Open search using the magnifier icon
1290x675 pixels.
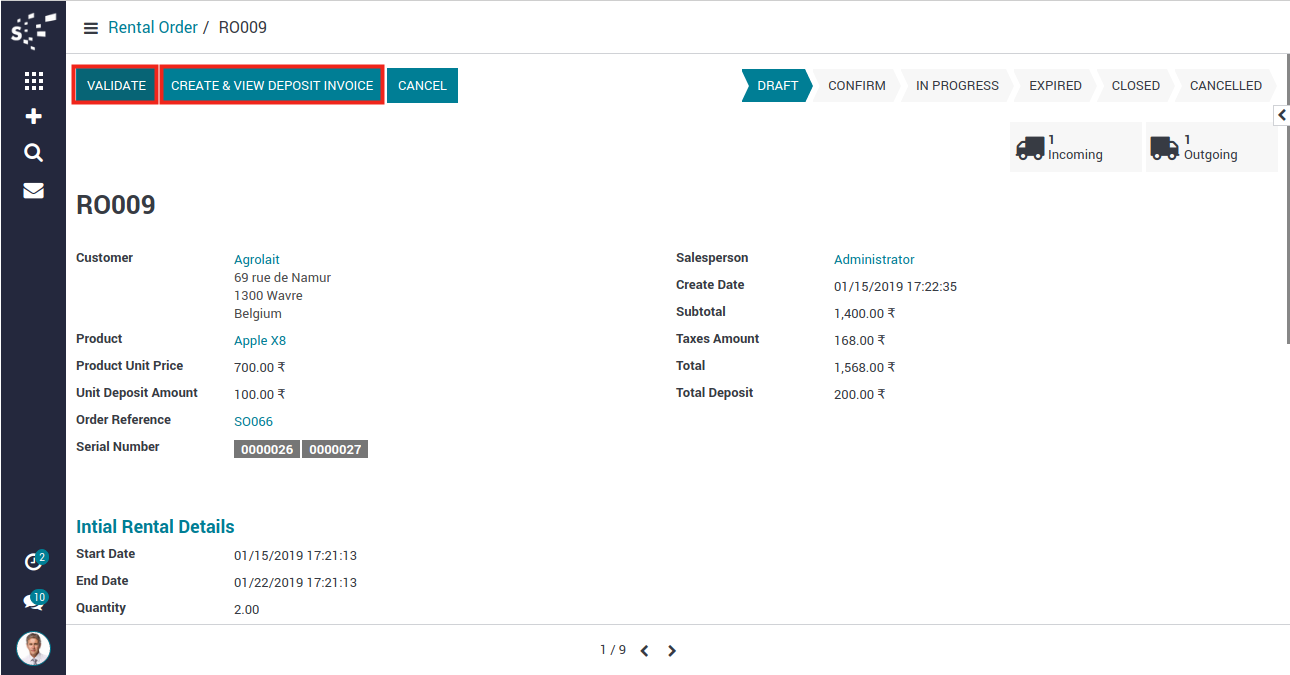tap(33, 153)
